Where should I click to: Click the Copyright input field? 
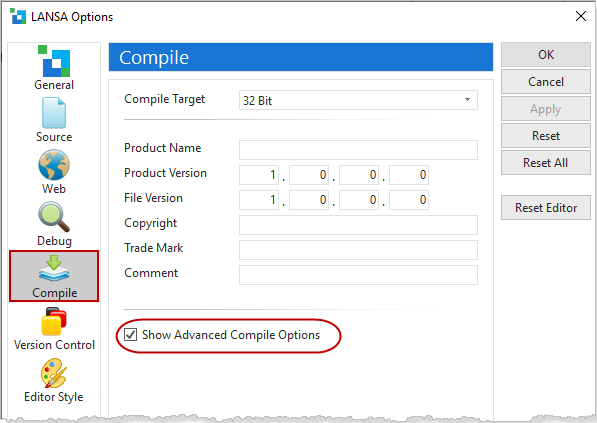point(358,225)
